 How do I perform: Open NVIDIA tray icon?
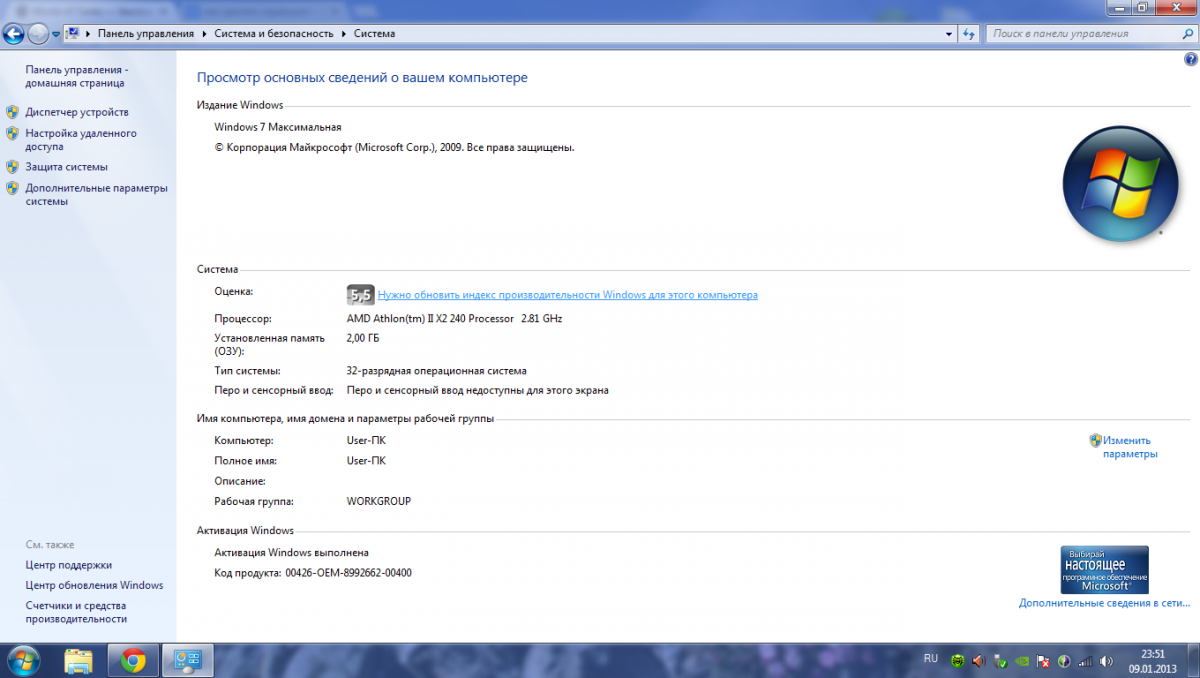[x=1021, y=661]
